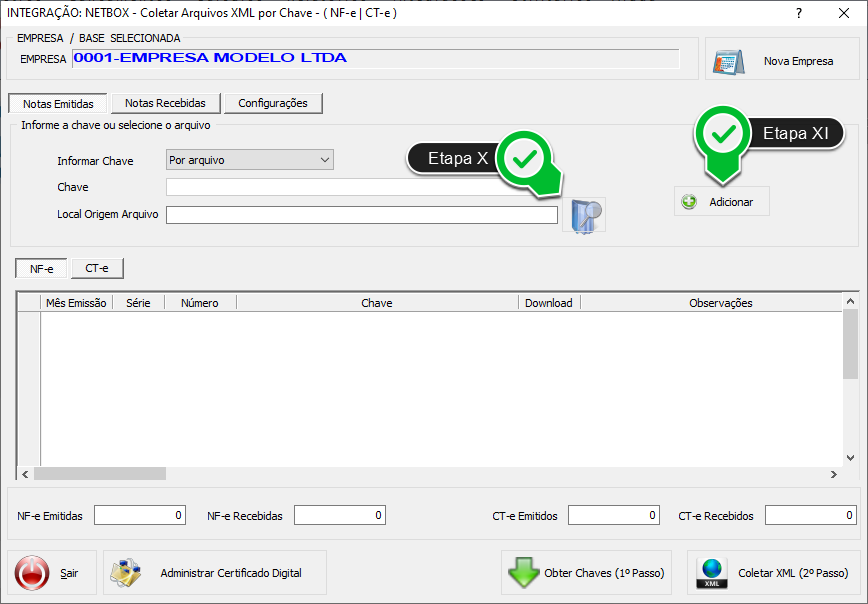Screen dimensions: 868x604
Task: Click the red power Sair icon
Action: pos(32,572)
